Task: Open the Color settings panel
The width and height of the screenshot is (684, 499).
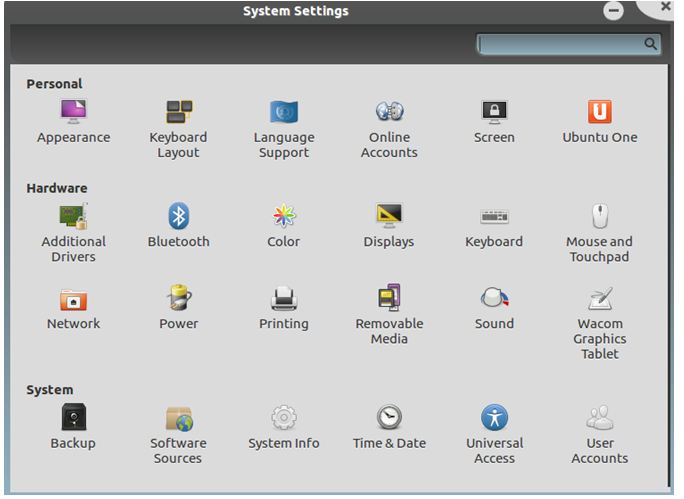Action: pos(284,216)
